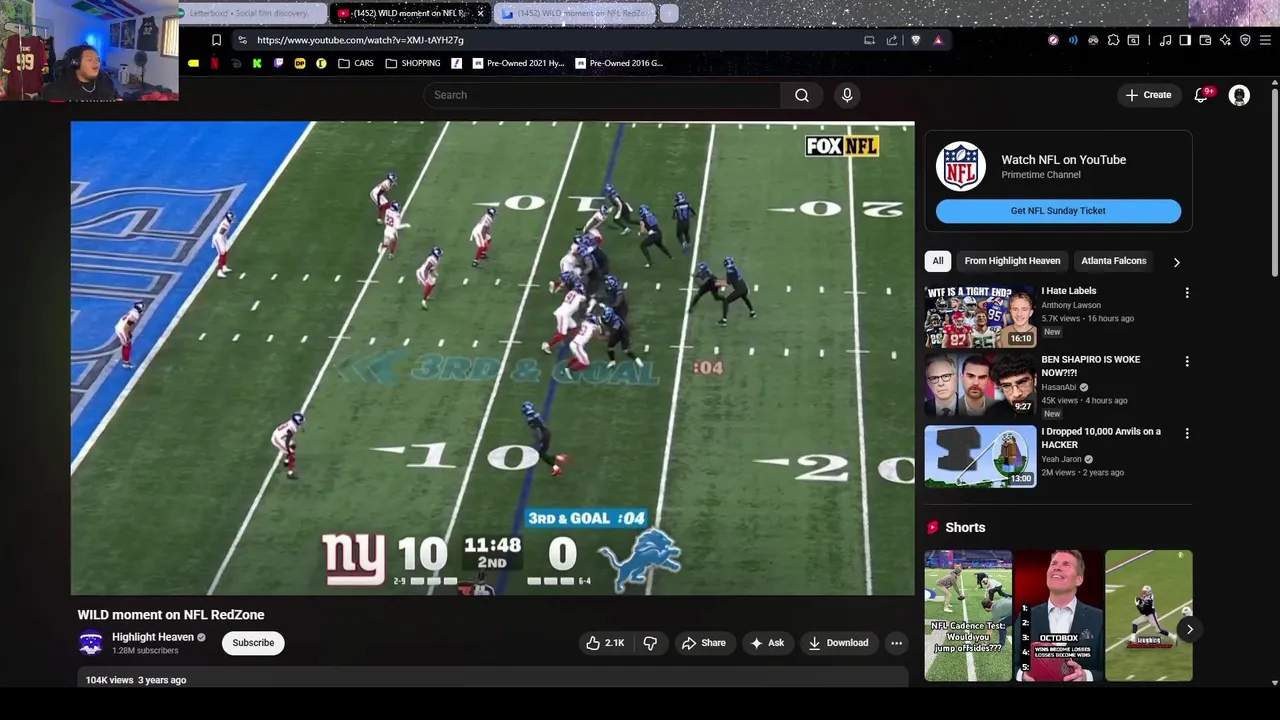Like the video with thumbs up
Viewport: 1280px width, 720px height.
605,643
